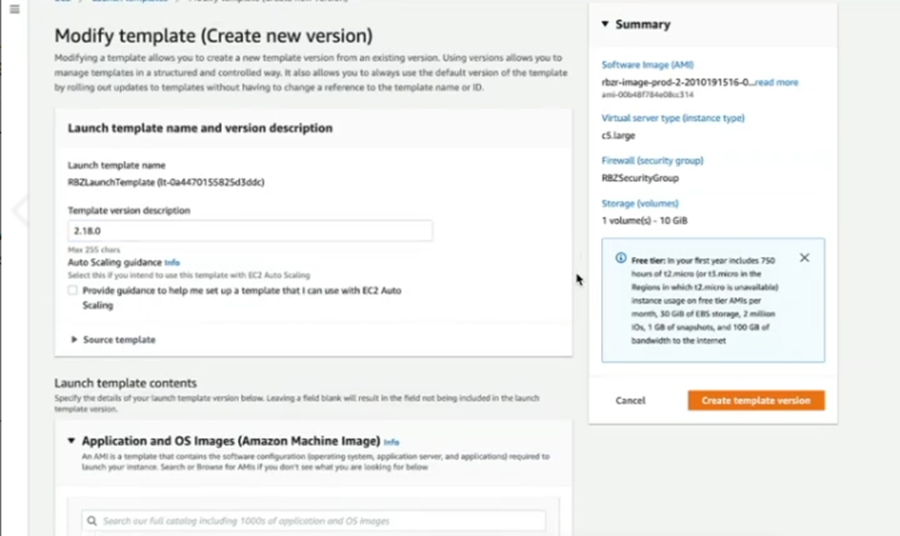The height and width of the screenshot is (536, 900).
Task: Click the Free tier info circle icon
Action: (x=620, y=259)
